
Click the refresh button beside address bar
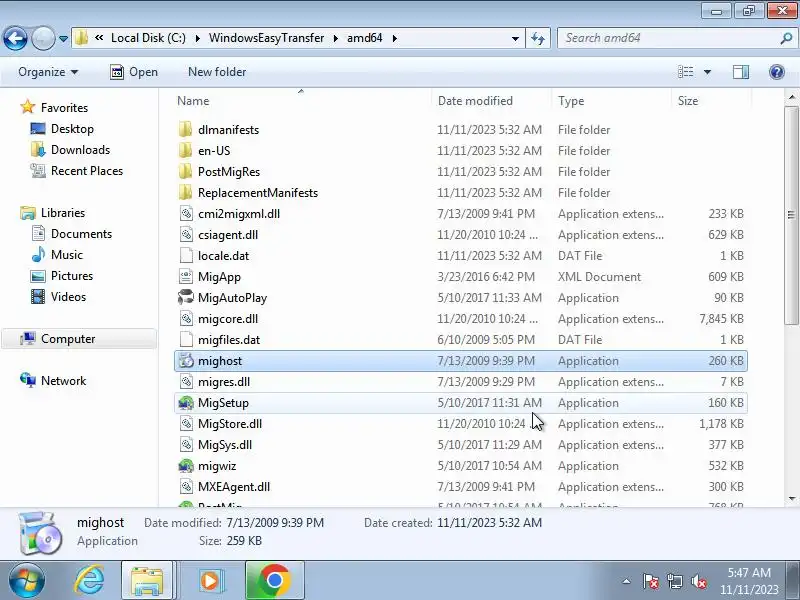(x=538, y=38)
